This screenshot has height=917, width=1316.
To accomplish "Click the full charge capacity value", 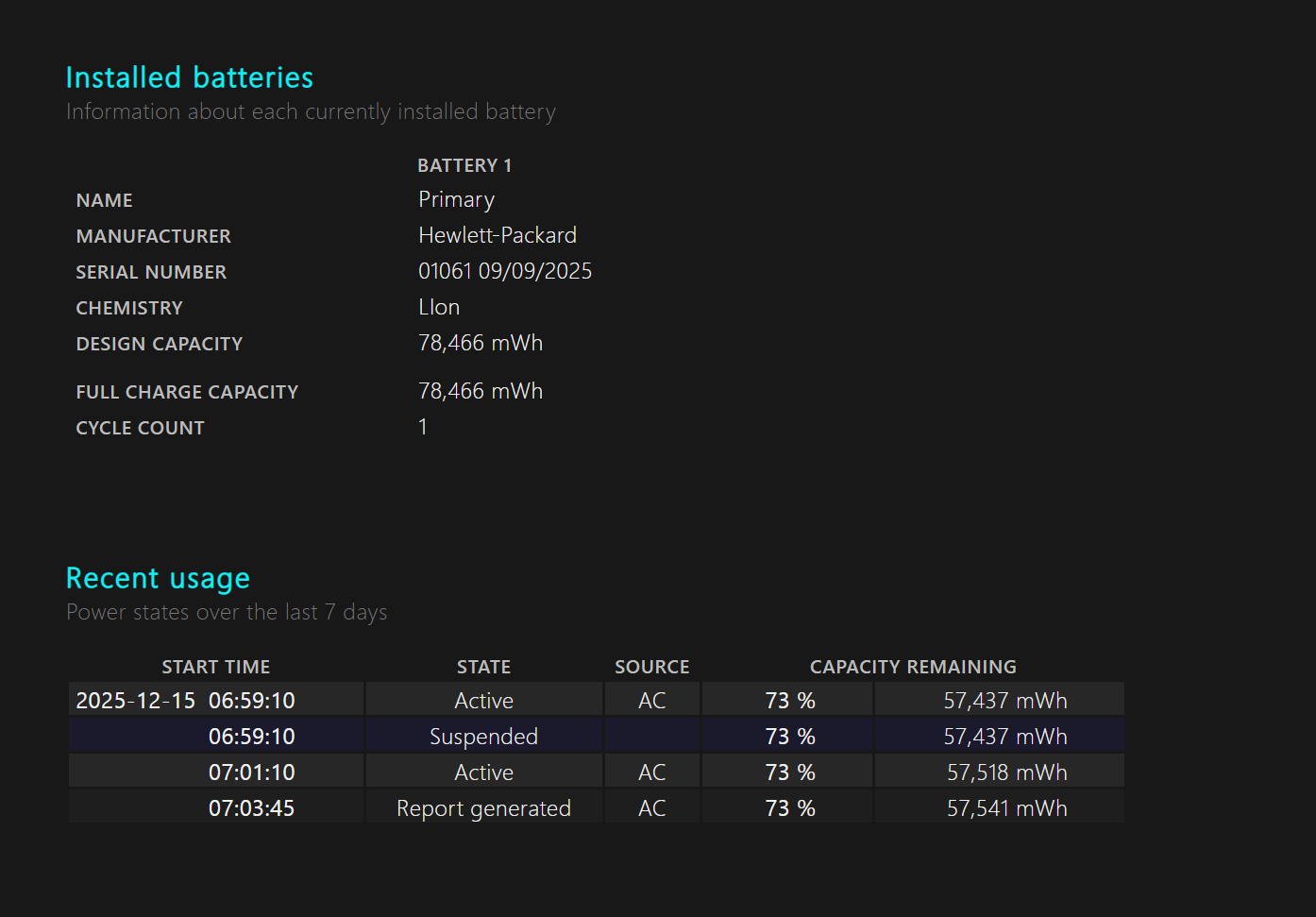I will 481,391.
